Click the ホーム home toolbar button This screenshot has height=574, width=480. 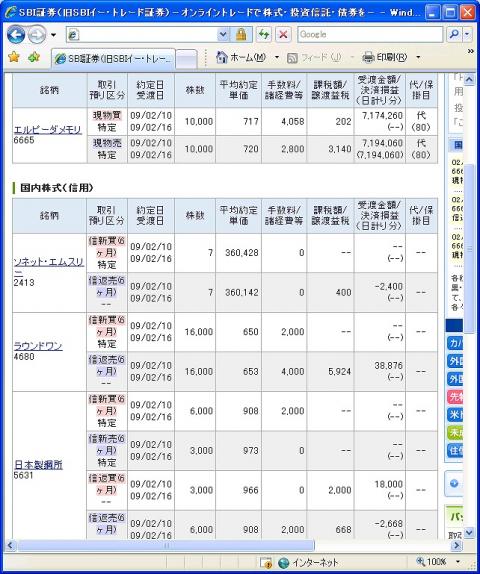point(241,57)
